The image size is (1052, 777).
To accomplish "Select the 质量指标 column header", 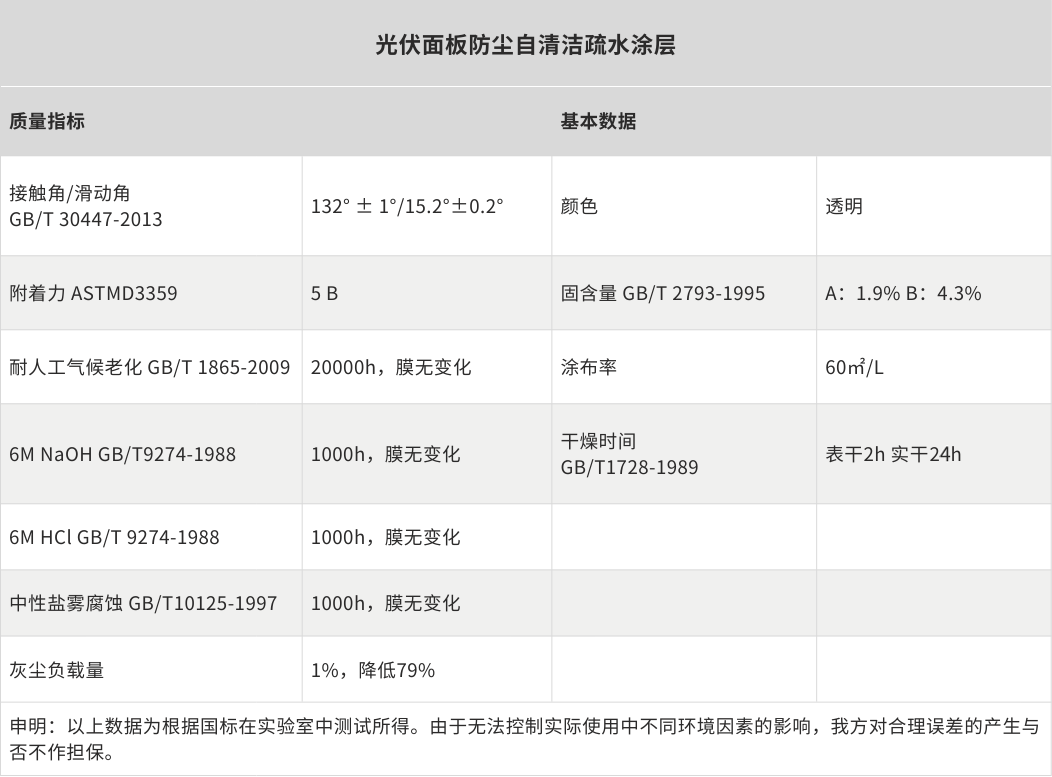I will [x=47, y=121].
